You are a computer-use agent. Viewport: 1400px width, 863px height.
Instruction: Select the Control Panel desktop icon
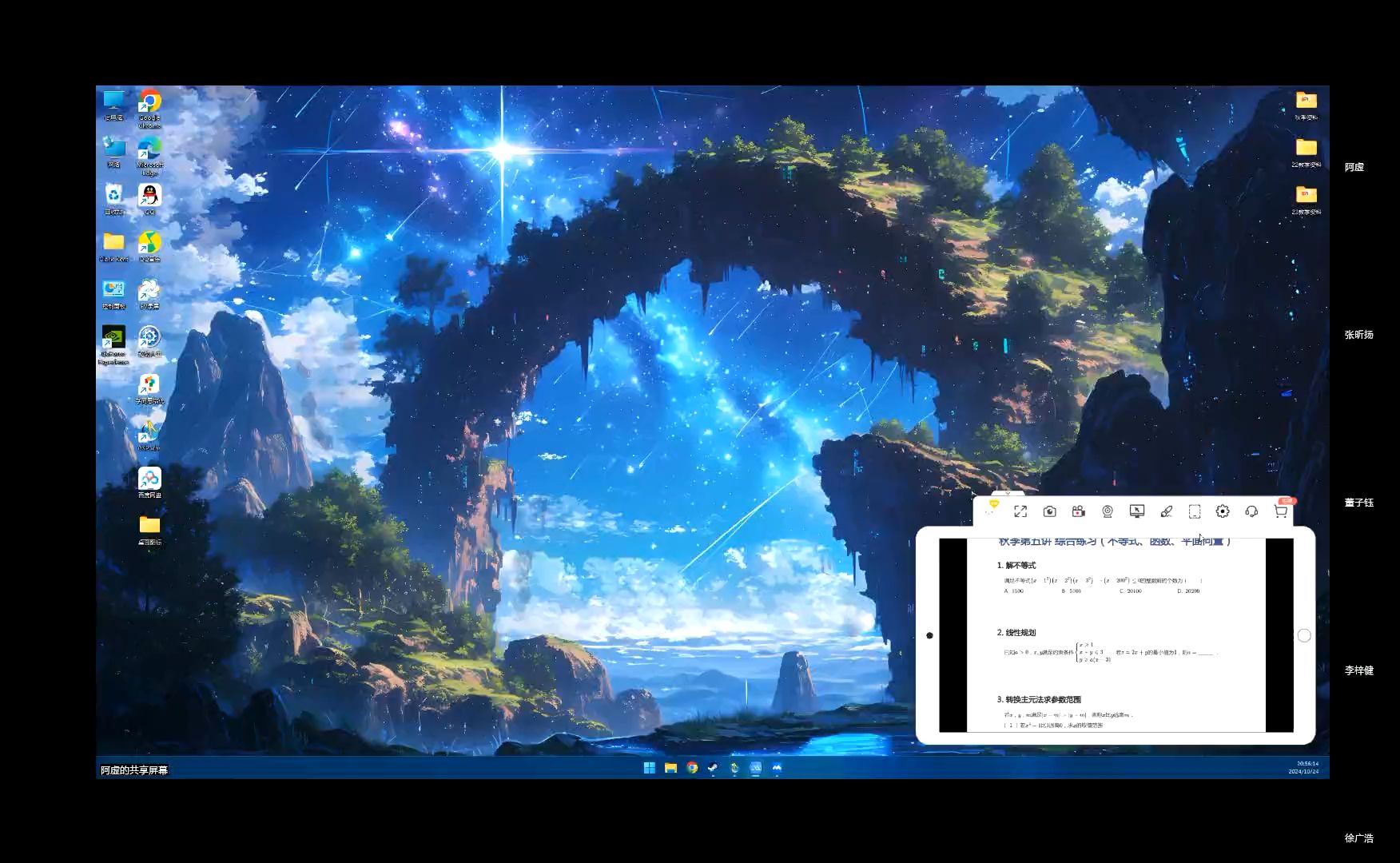point(114,293)
